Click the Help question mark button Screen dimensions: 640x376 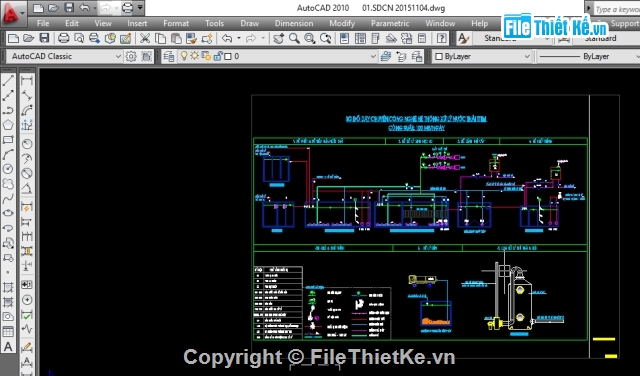coord(442,39)
